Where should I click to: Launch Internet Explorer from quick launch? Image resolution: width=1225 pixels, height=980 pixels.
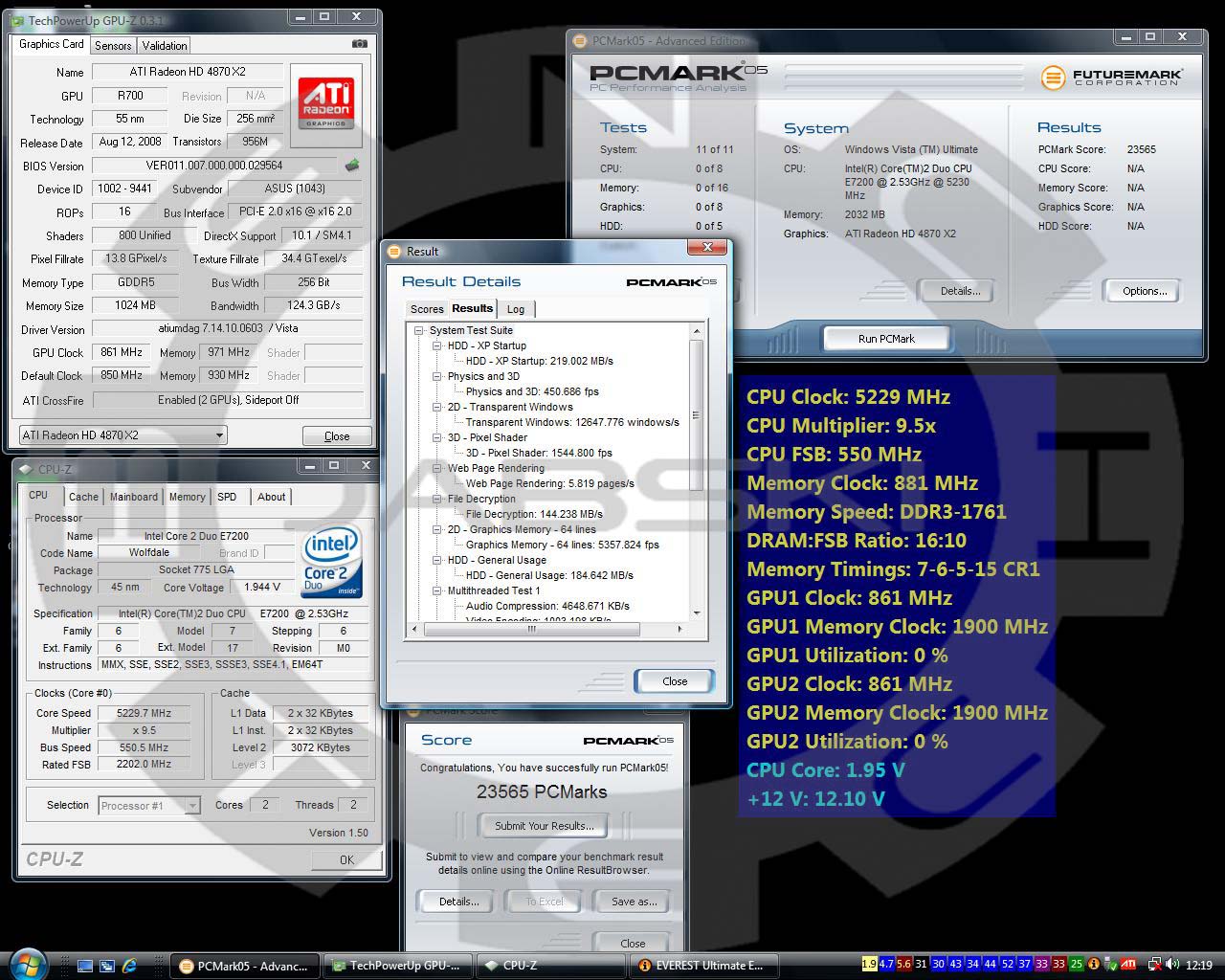click(x=129, y=966)
